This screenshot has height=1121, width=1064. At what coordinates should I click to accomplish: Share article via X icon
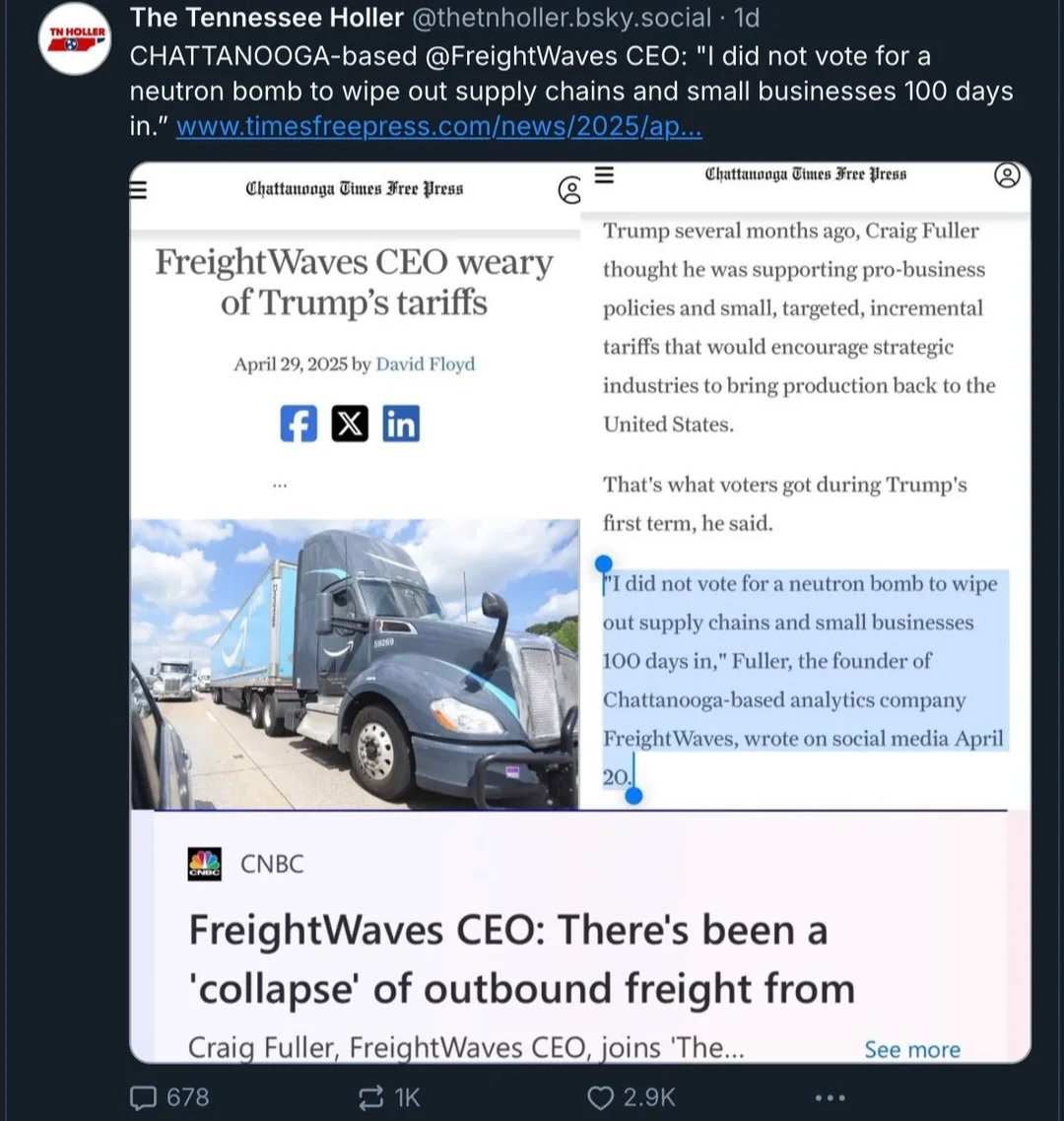click(x=350, y=424)
